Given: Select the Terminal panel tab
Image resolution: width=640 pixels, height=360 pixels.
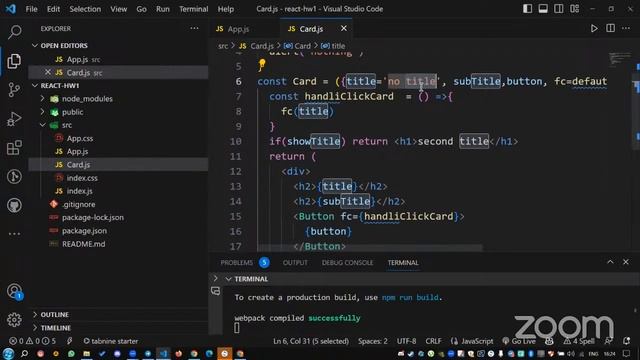Looking at the screenshot, I should point(403,262).
